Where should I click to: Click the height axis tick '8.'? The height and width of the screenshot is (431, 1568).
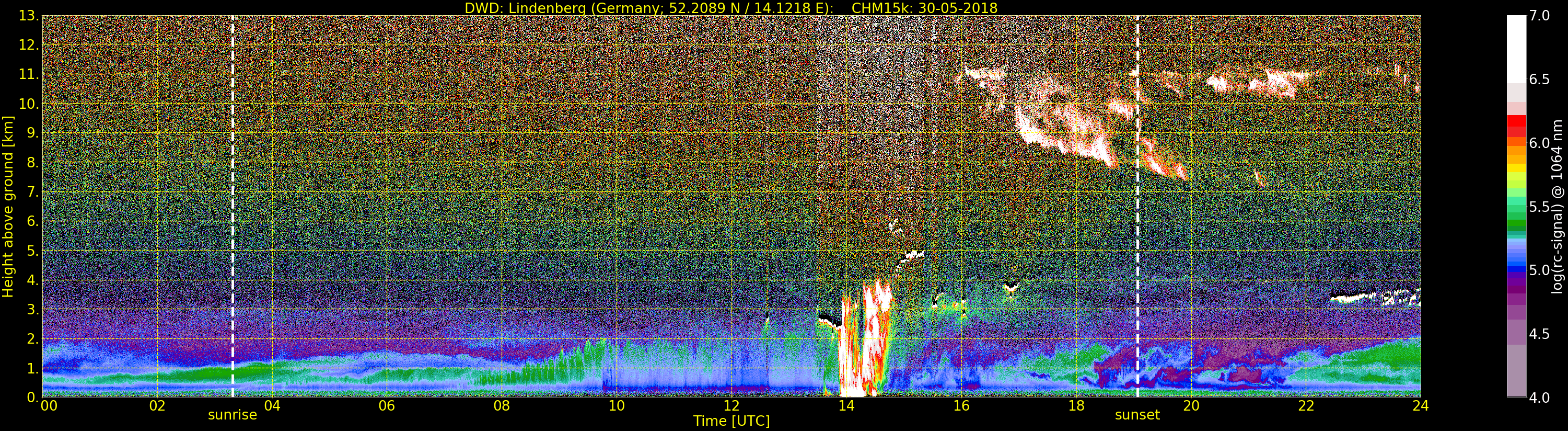[x=32, y=162]
